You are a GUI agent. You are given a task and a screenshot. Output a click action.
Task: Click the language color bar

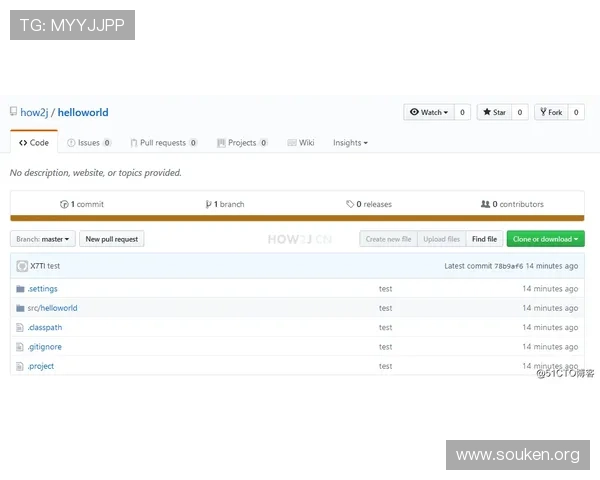(x=297, y=218)
